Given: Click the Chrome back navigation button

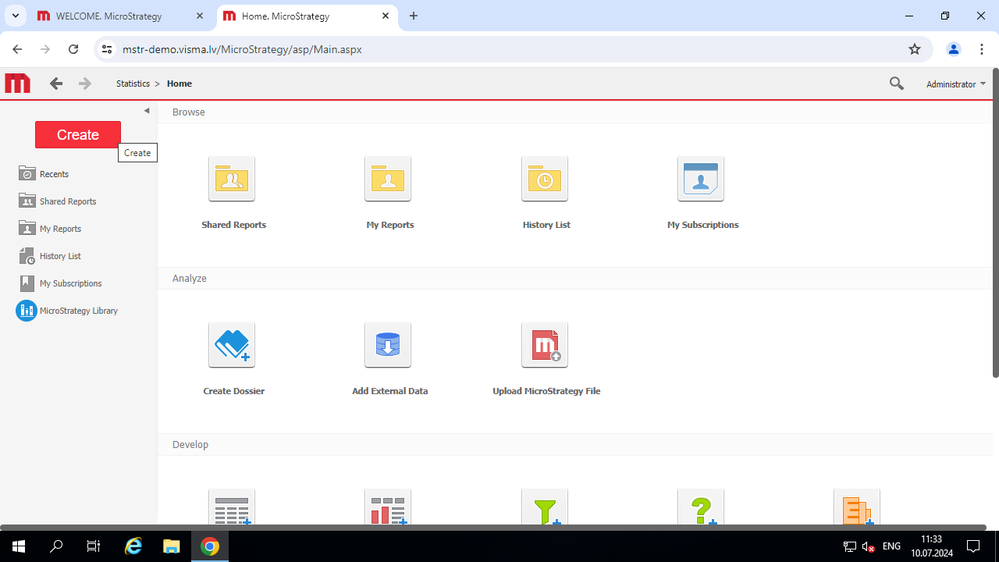Looking at the screenshot, I should [x=17, y=49].
